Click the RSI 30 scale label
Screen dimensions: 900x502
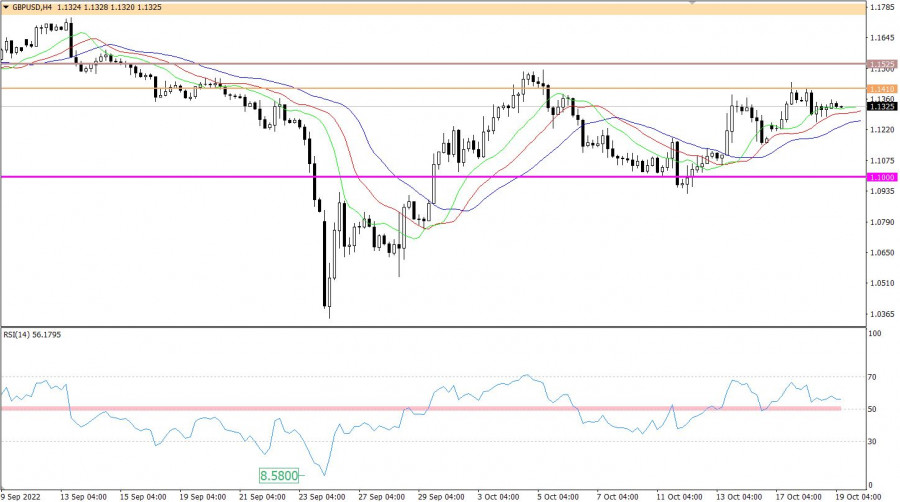tap(872, 441)
